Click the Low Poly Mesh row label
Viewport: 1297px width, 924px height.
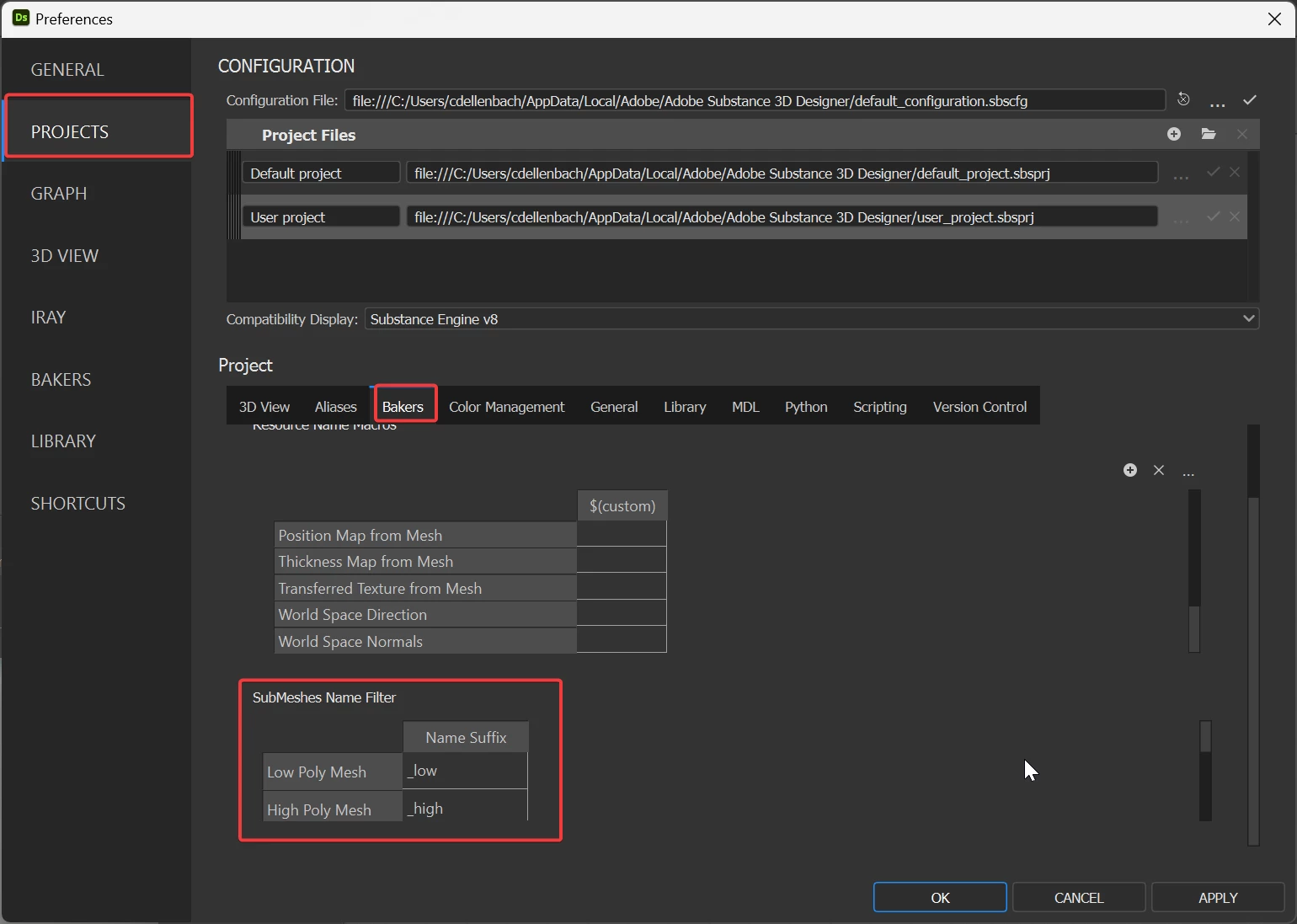coord(333,772)
